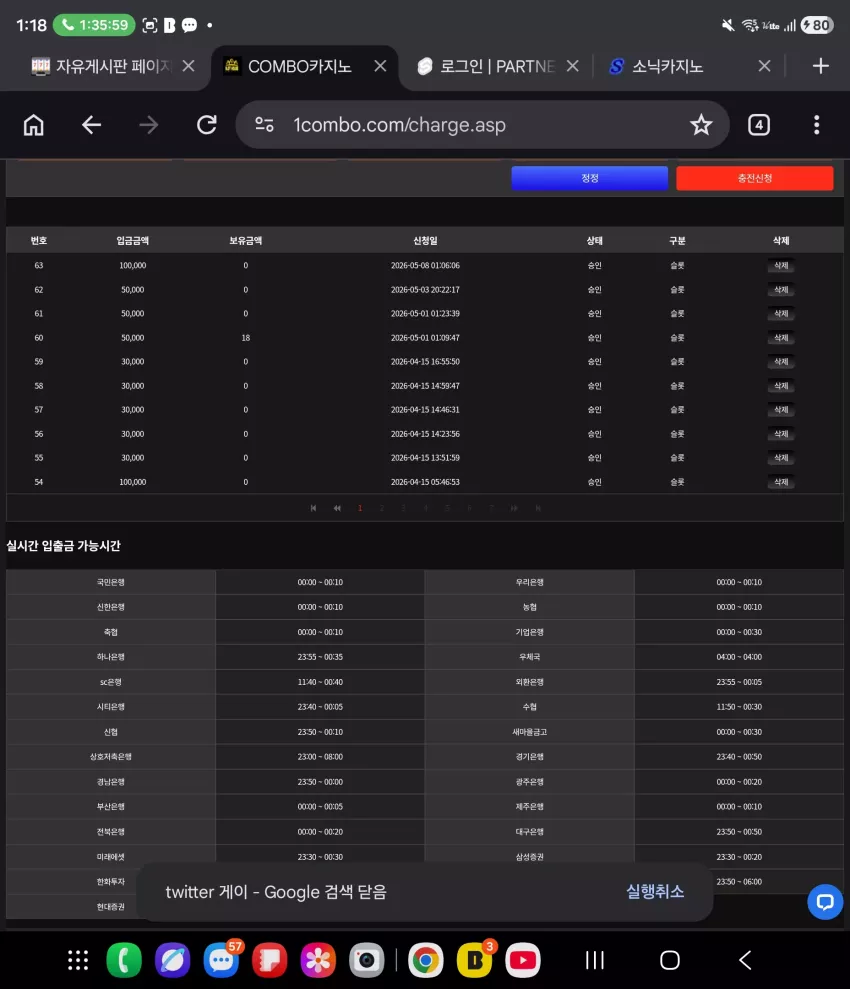Launch the green Phone app

pyautogui.click(x=124, y=960)
